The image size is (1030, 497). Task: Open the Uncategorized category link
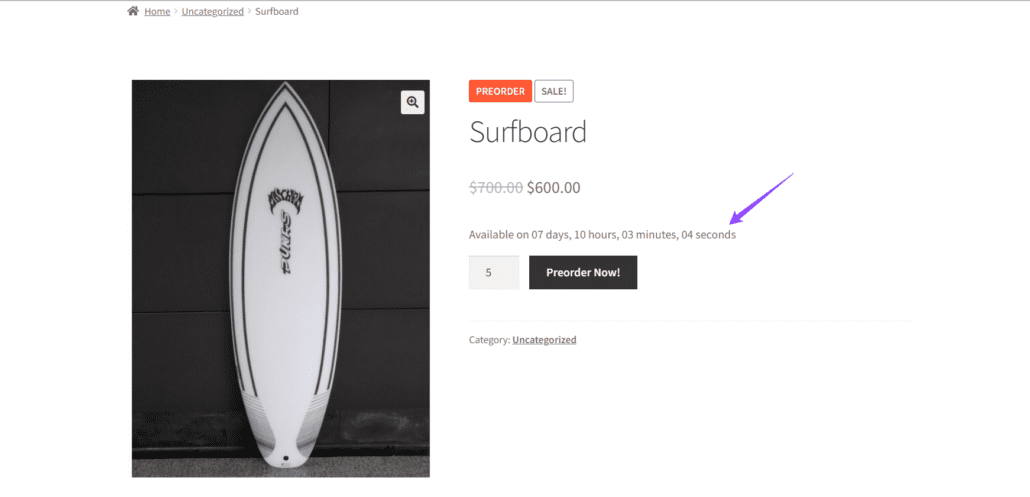[x=544, y=339]
